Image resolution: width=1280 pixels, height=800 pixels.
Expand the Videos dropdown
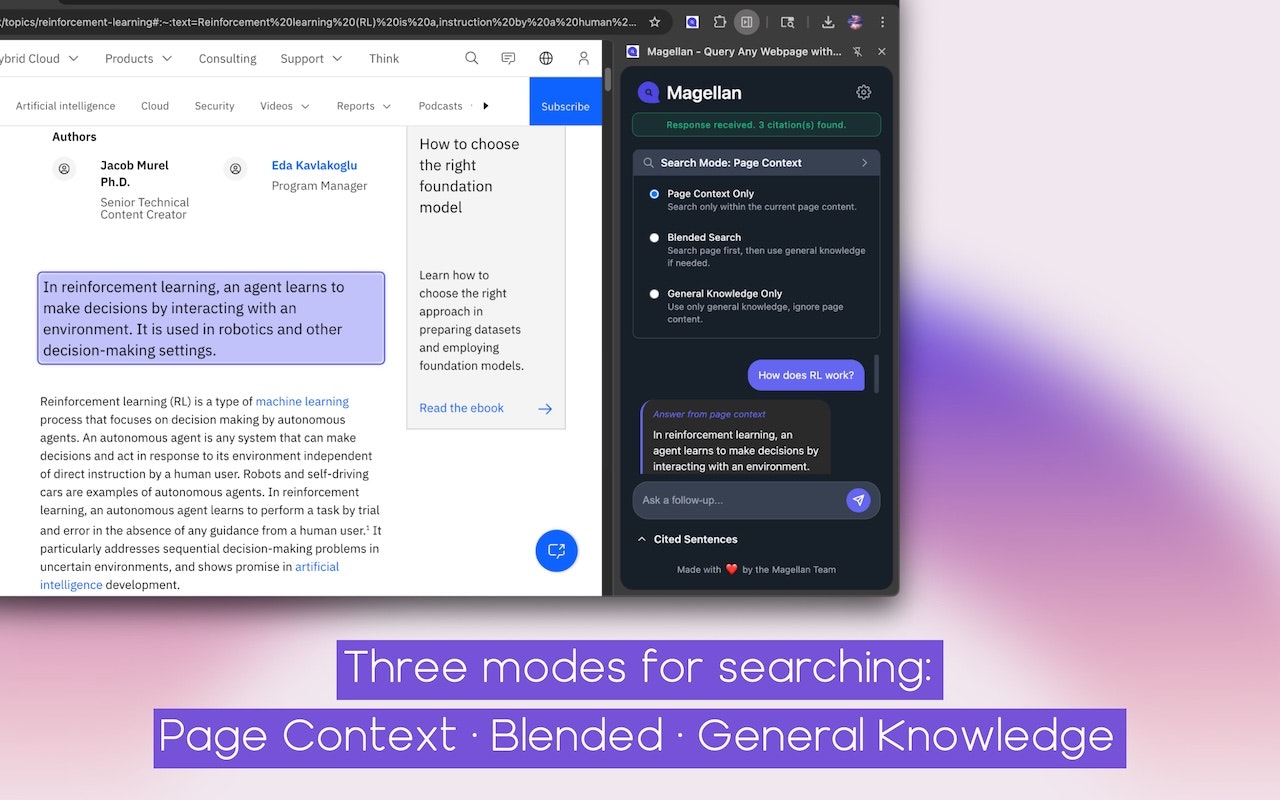pos(285,106)
